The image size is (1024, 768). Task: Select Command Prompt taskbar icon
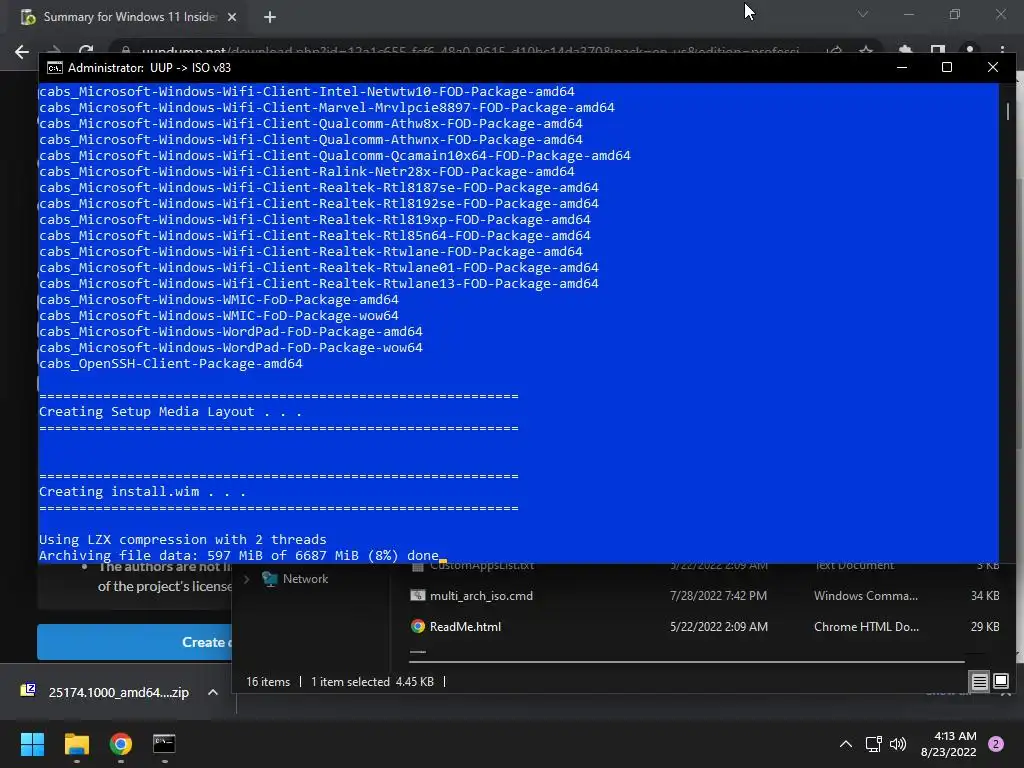coord(164,743)
